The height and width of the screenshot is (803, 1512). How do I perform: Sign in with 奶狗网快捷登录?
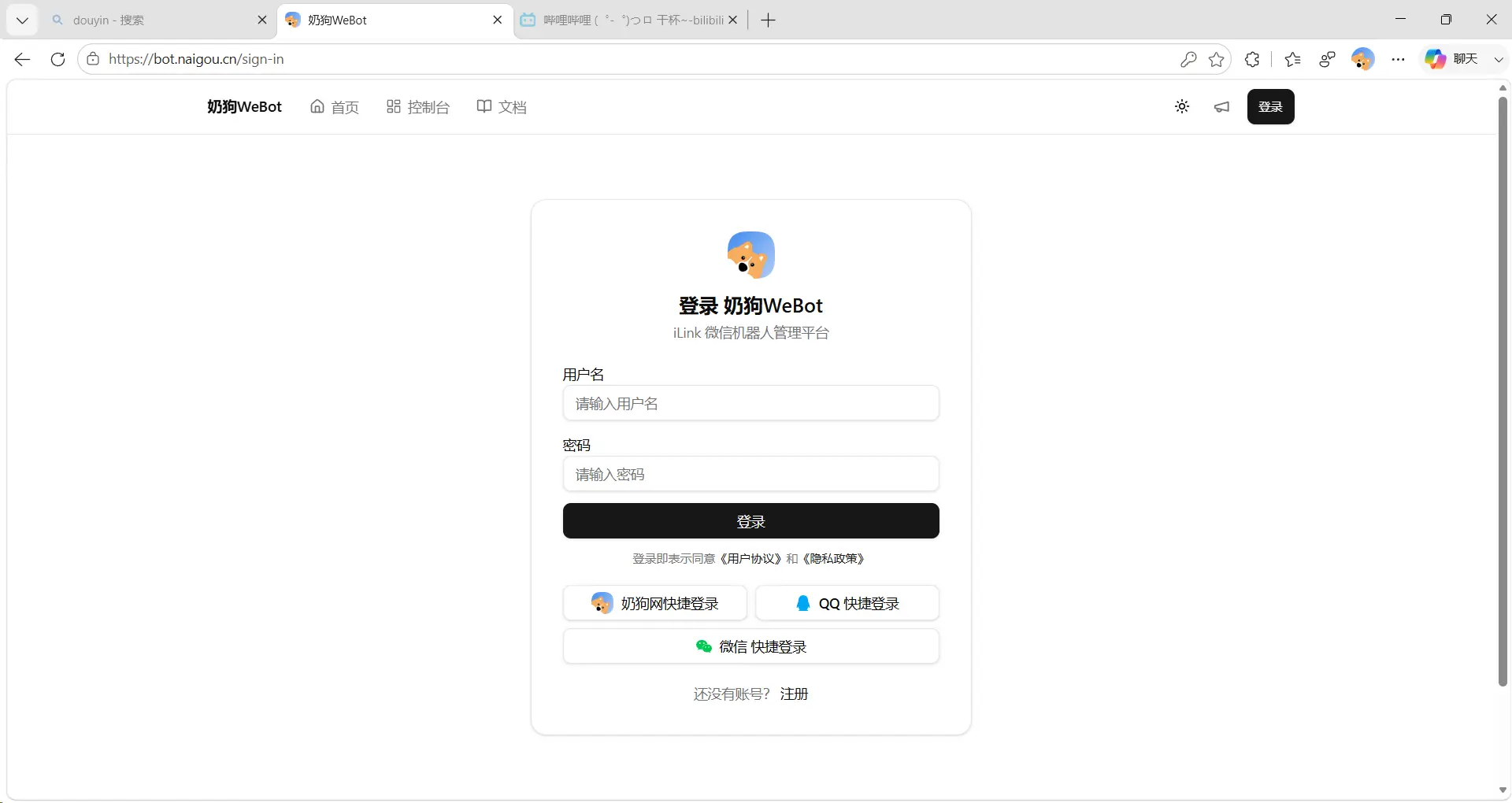click(x=655, y=603)
